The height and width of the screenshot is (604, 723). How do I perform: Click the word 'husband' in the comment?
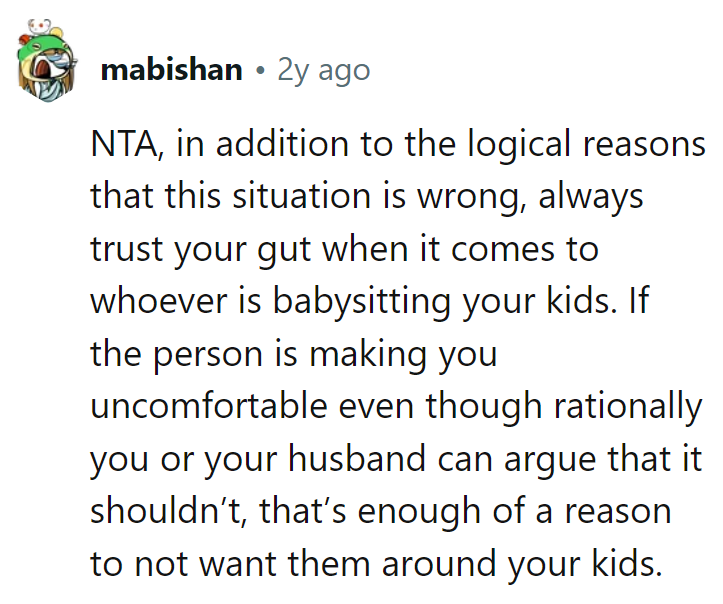[x=357, y=458]
